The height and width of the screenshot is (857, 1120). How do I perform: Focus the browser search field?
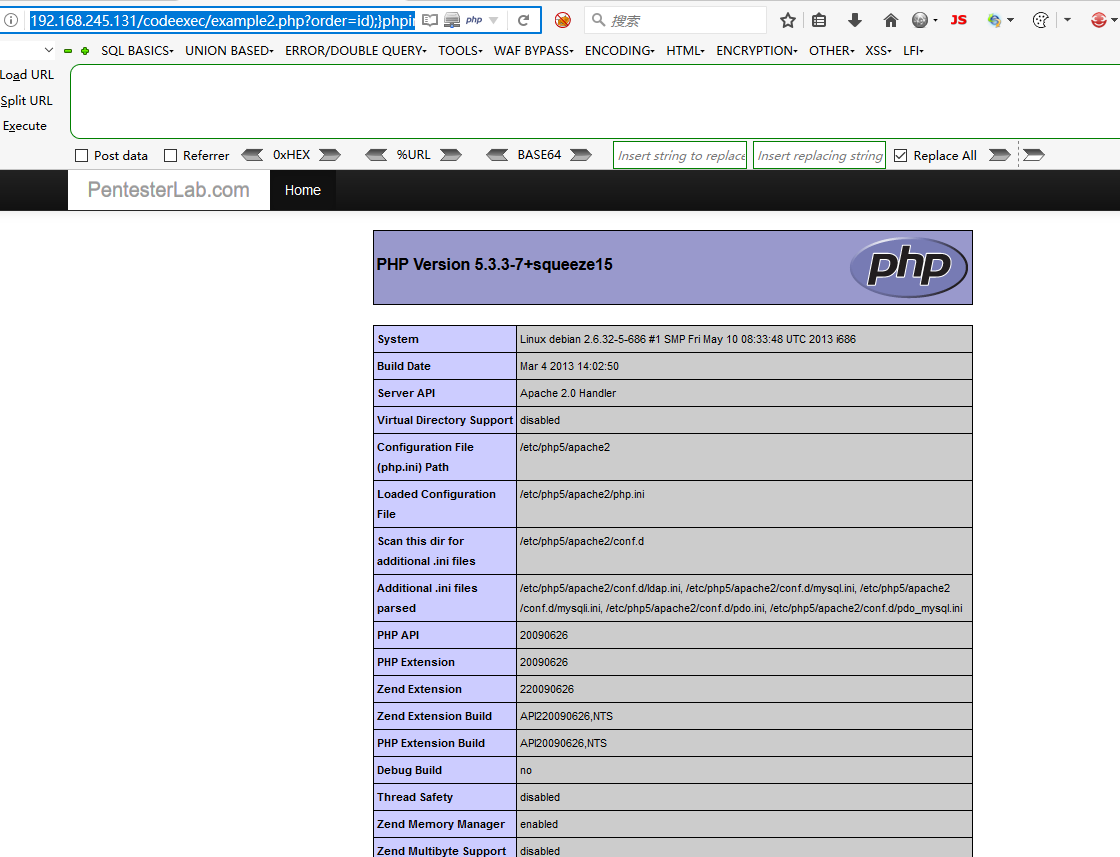coord(675,20)
